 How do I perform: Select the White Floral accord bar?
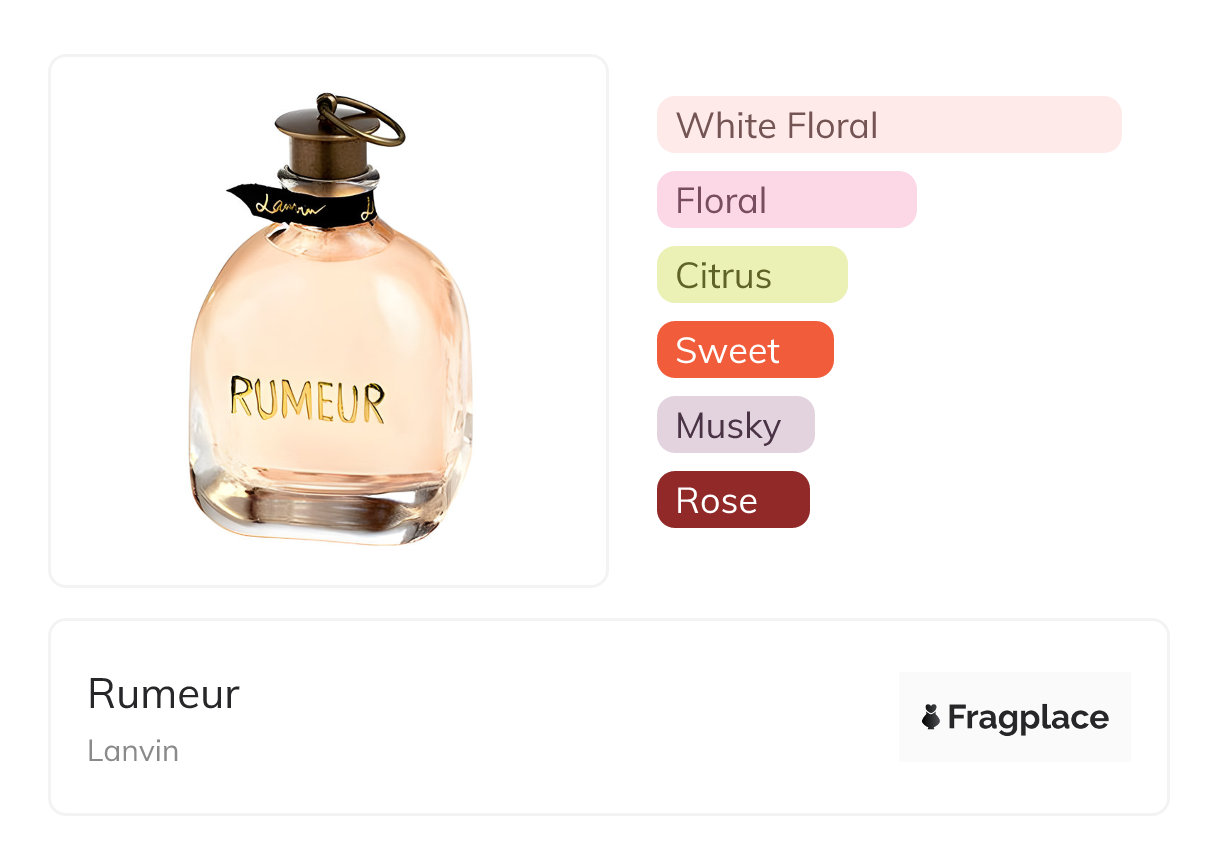tap(889, 125)
